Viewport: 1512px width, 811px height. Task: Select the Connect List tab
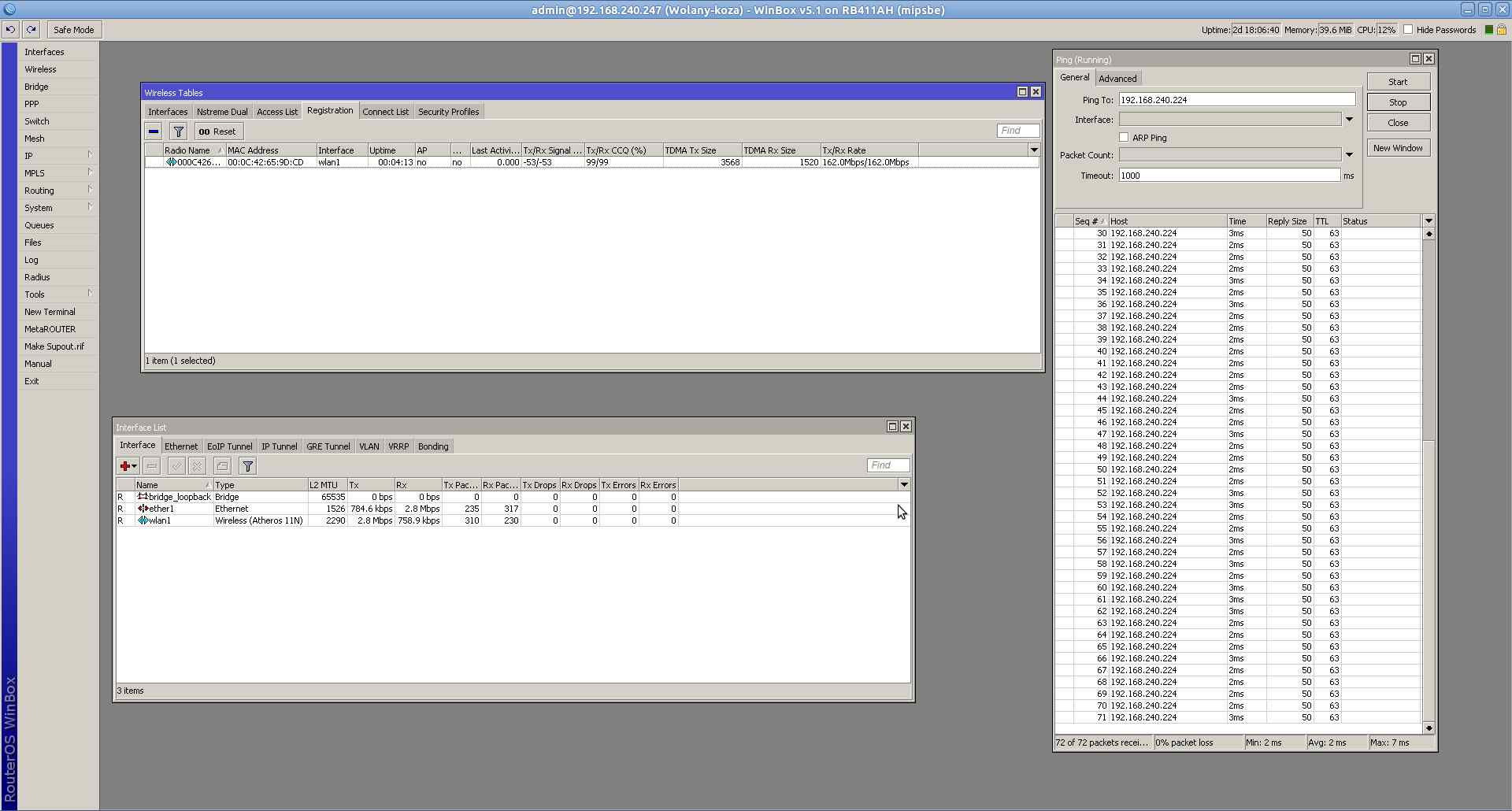385,112
